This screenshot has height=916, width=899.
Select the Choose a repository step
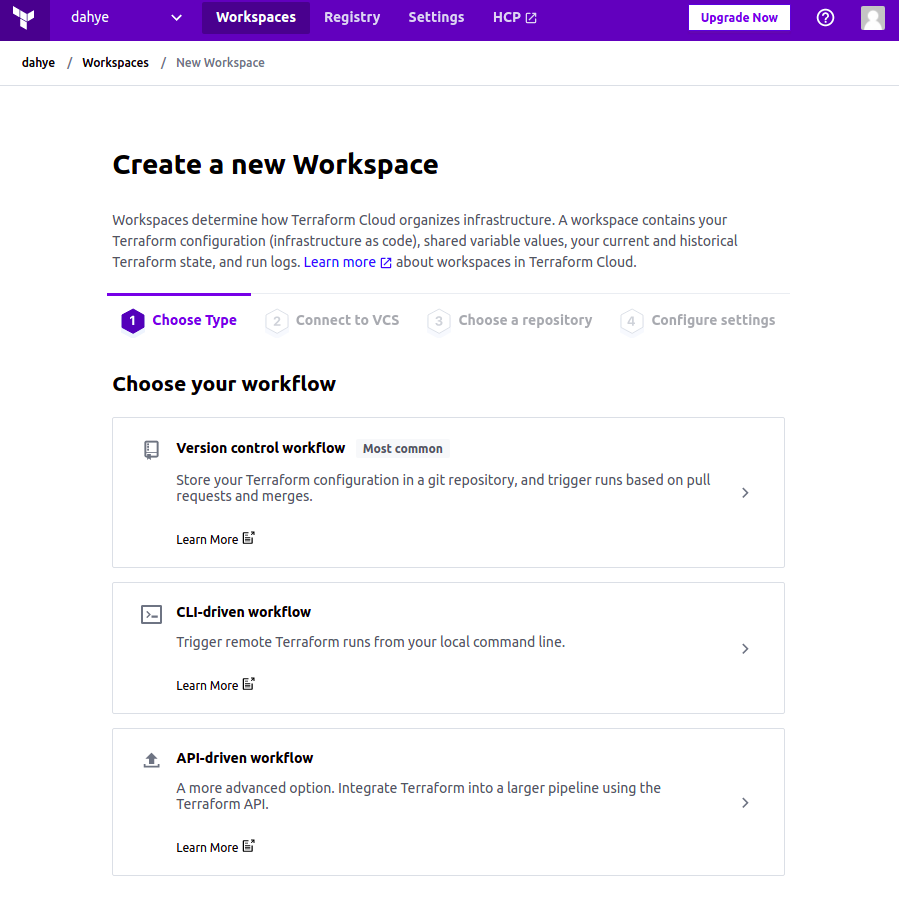(x=509, y=320)
